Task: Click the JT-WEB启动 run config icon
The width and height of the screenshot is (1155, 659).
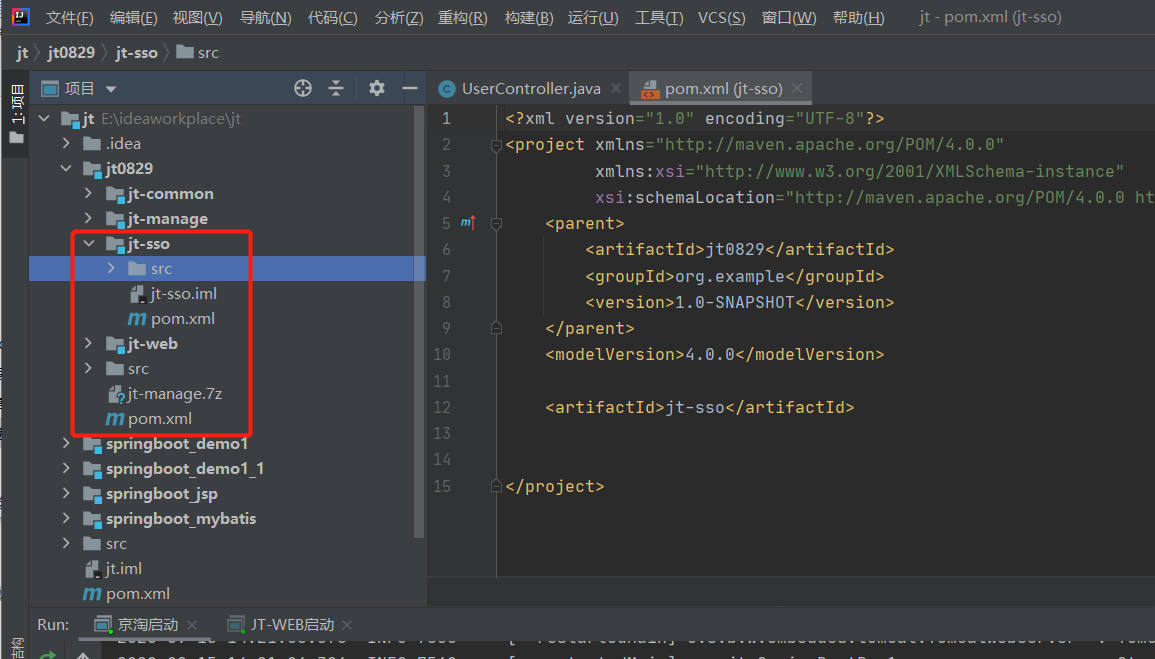Action: point(236,624)
